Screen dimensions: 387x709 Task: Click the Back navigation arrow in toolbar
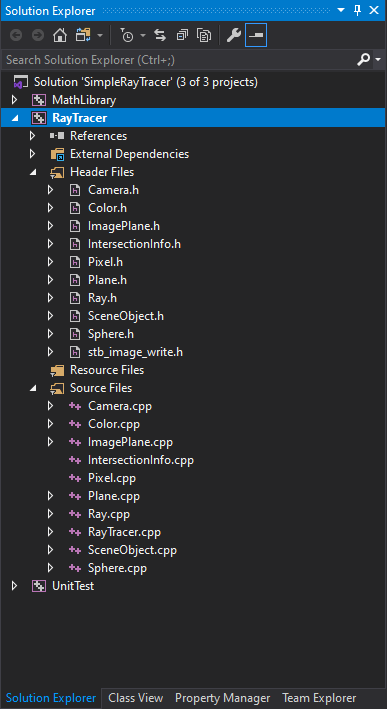point(16,35)
